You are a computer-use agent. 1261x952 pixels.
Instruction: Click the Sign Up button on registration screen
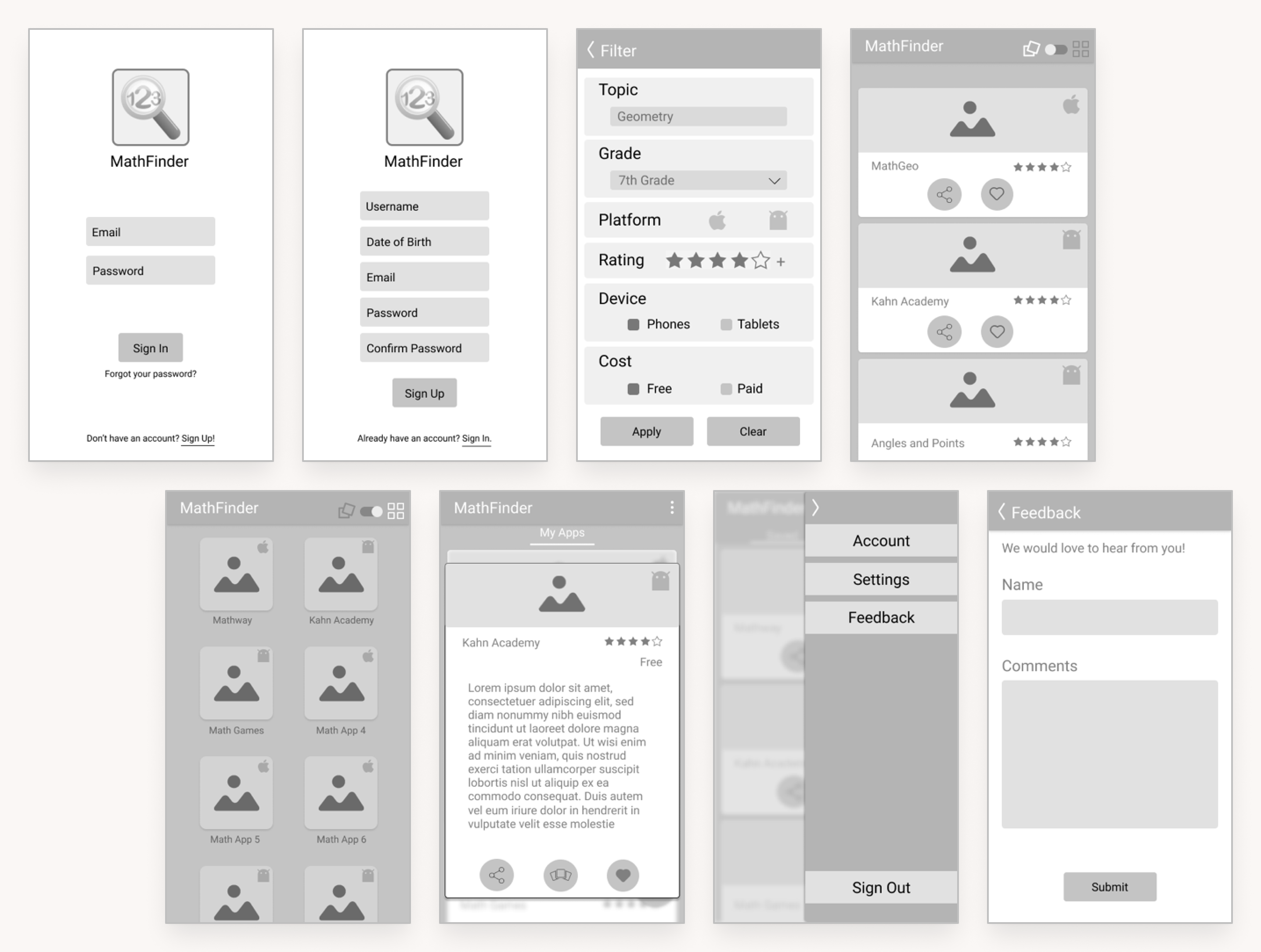(x=424, y=393)
